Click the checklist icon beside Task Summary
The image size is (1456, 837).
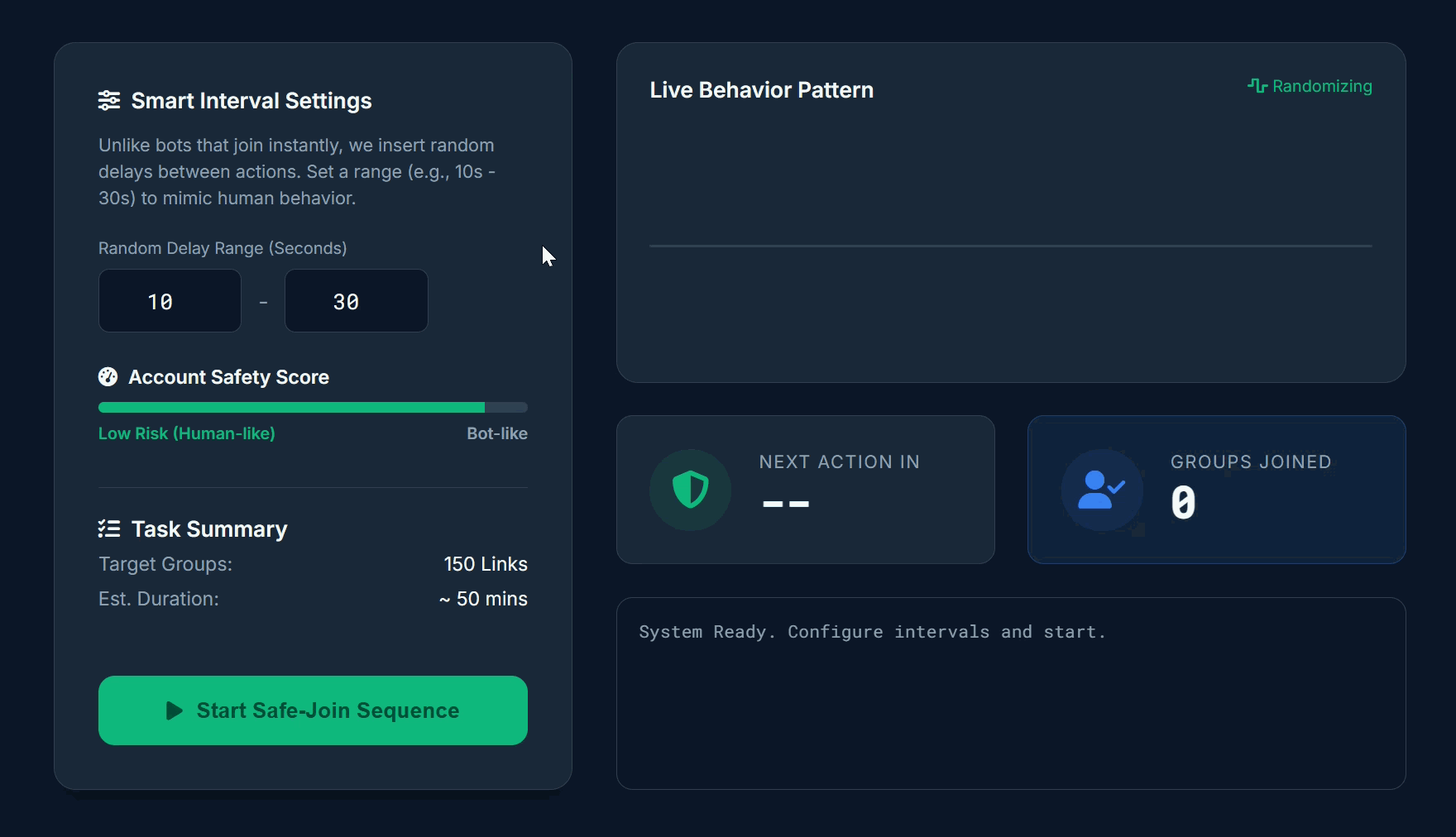pyautogui.click(x=108, y=529)
